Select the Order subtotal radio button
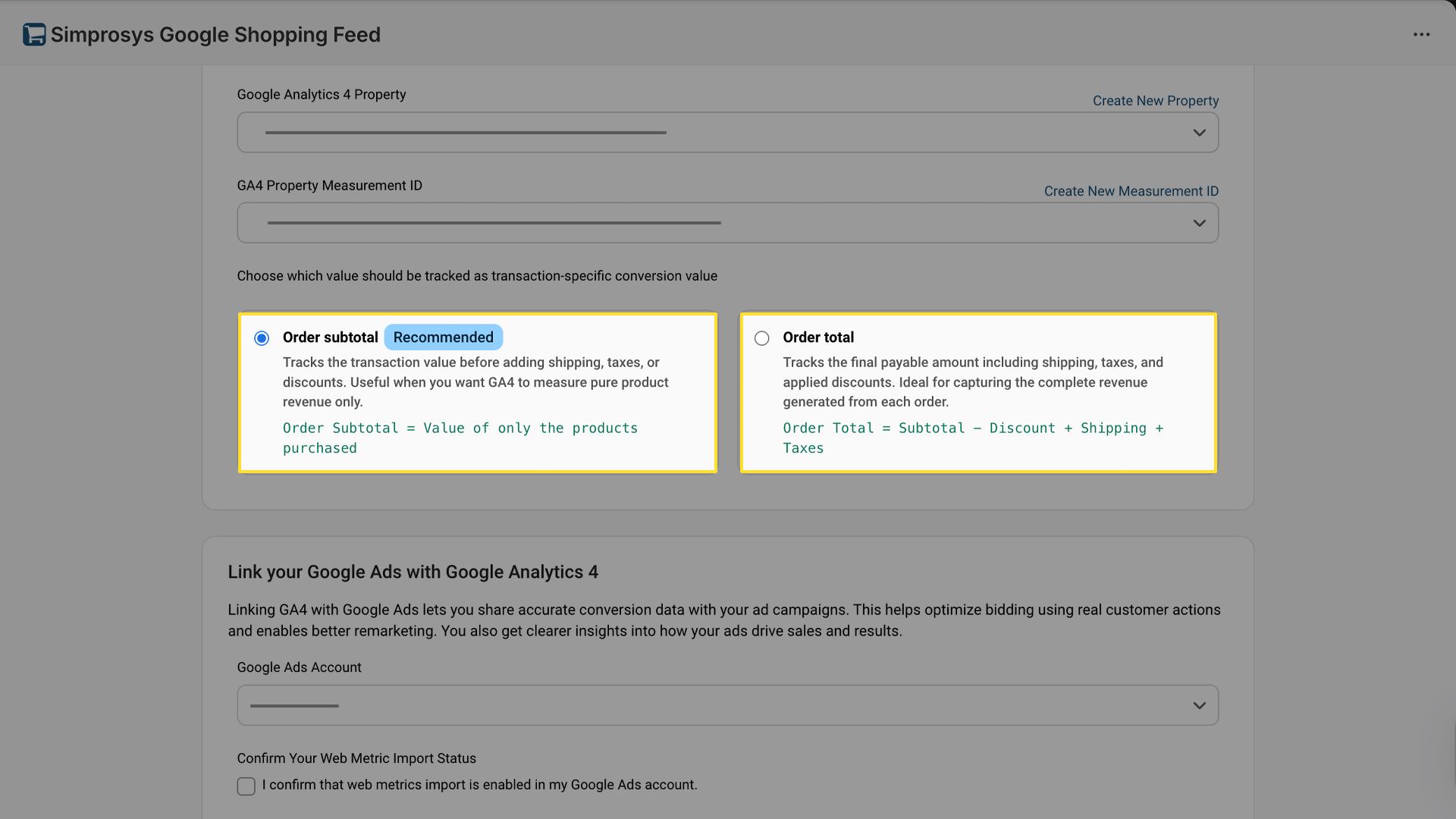Viewport: 1456px width, 819px height. click(261, 338)
